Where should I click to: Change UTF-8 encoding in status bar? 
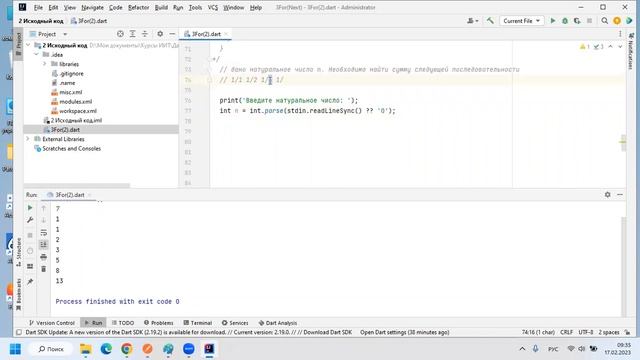pos(586,332)
